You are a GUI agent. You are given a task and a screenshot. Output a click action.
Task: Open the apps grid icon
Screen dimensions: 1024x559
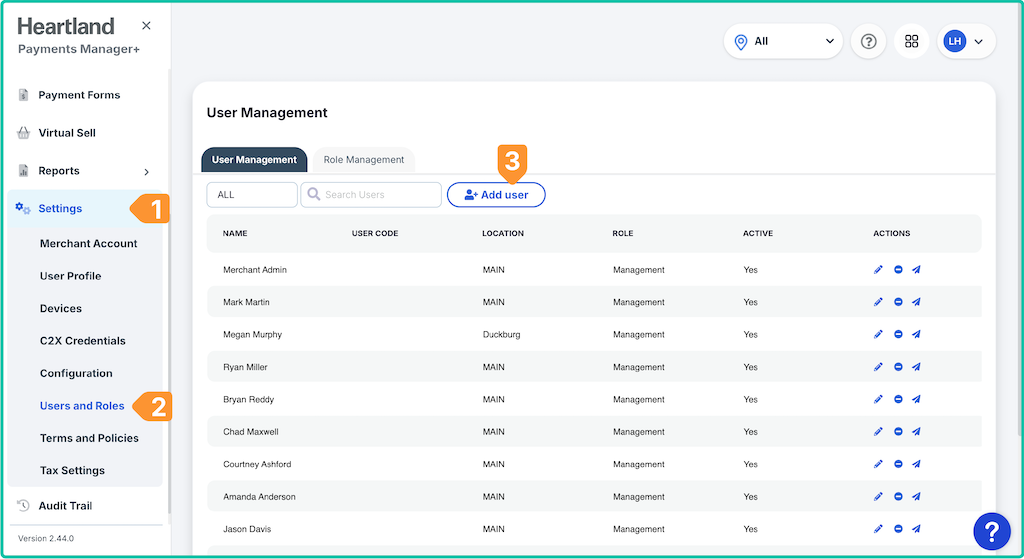(x=911, y=41)
